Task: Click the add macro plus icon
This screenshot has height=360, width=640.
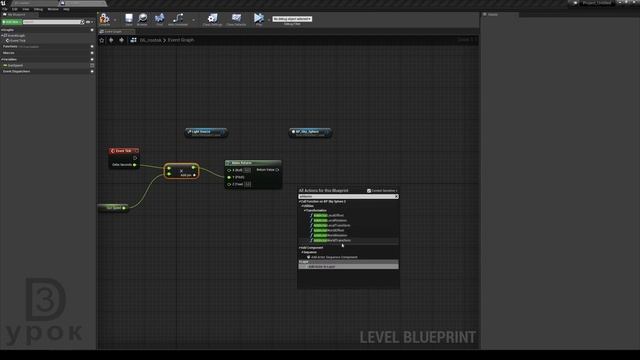Action: [92, 53]
